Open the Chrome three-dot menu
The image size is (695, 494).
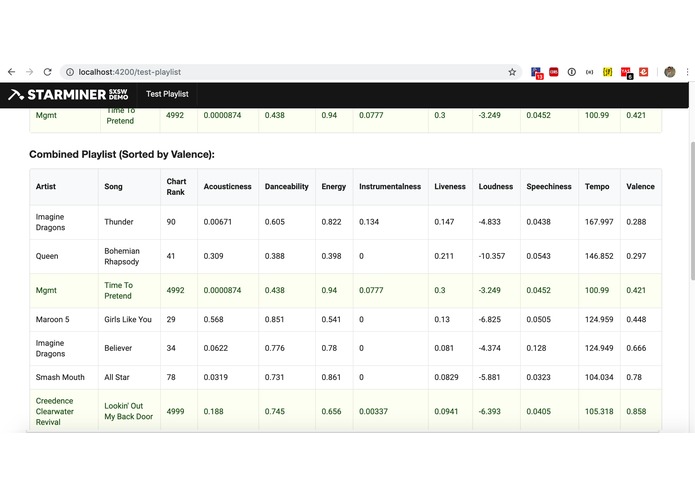pos(687,72)
